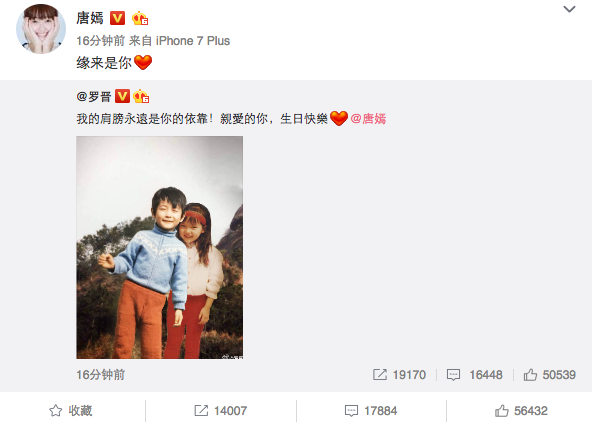Click the crown membership badge beside 罗晋
This screenshot has height=426, width=592.
(x=141, y=96)
